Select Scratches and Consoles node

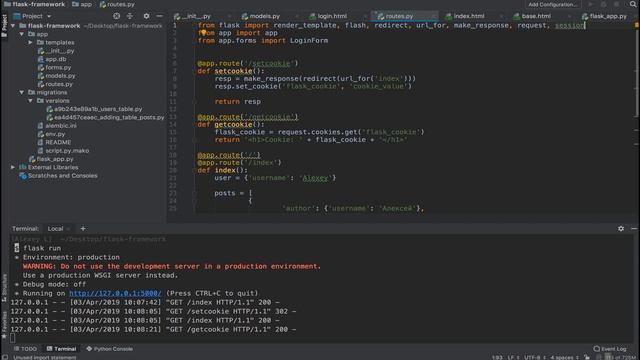click(x=58, y=176)
